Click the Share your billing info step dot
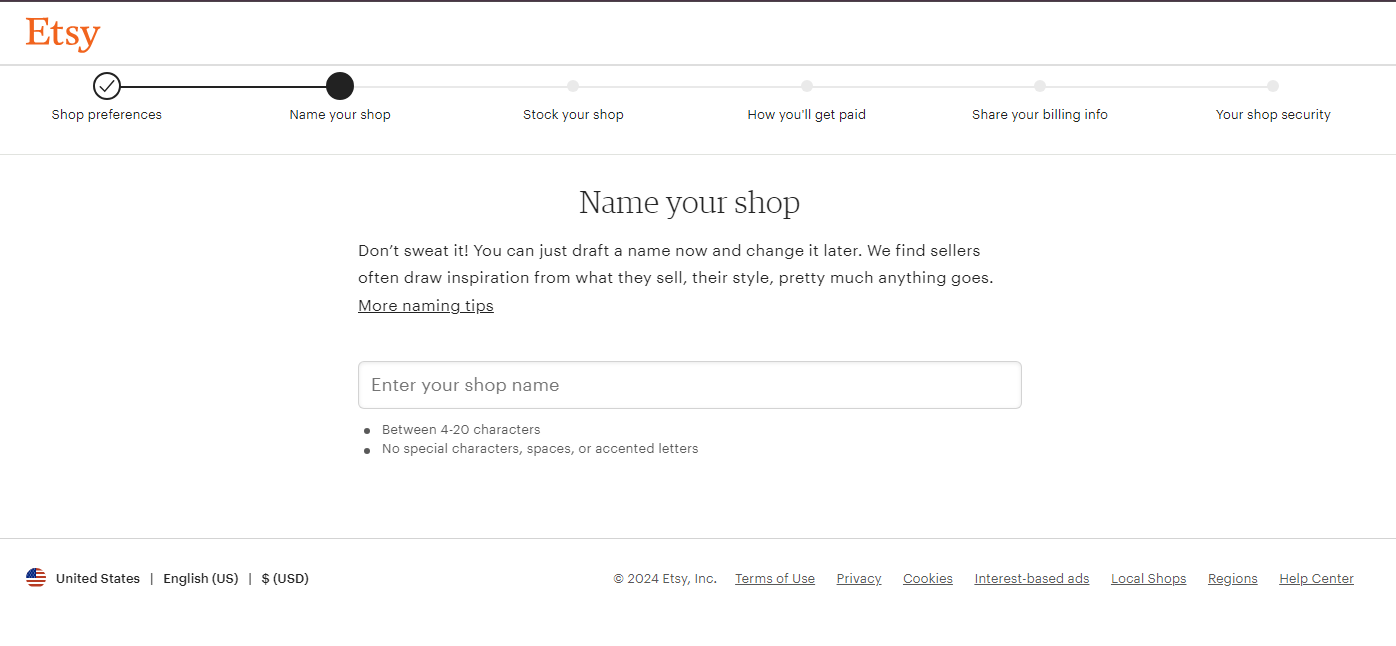This screenshot has width=1396, height=646. point(1040,86)
